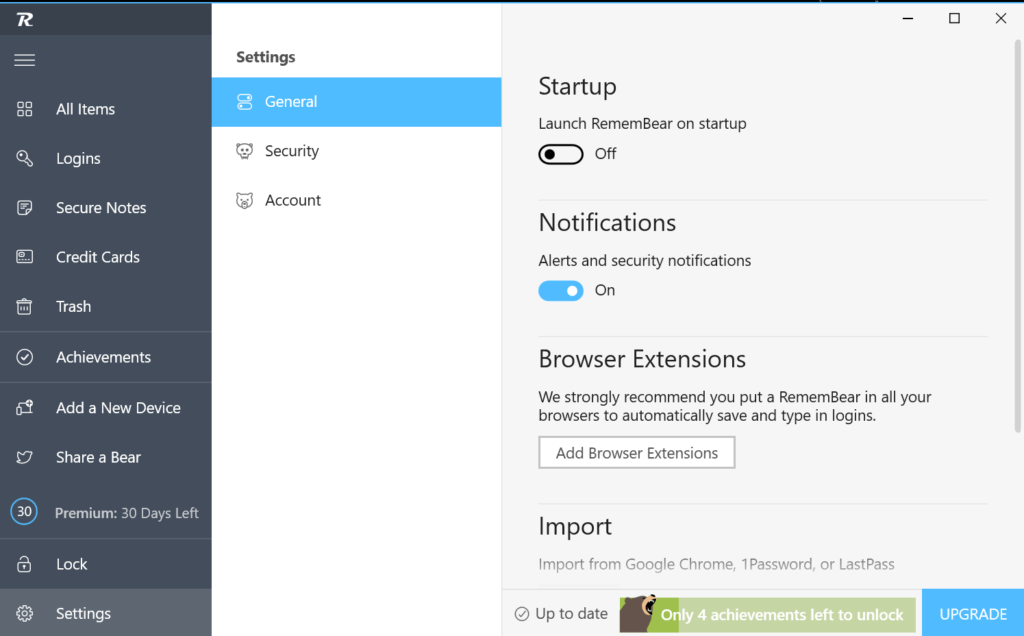
Task: Click the Import section heading
Action: pos(575,526)
